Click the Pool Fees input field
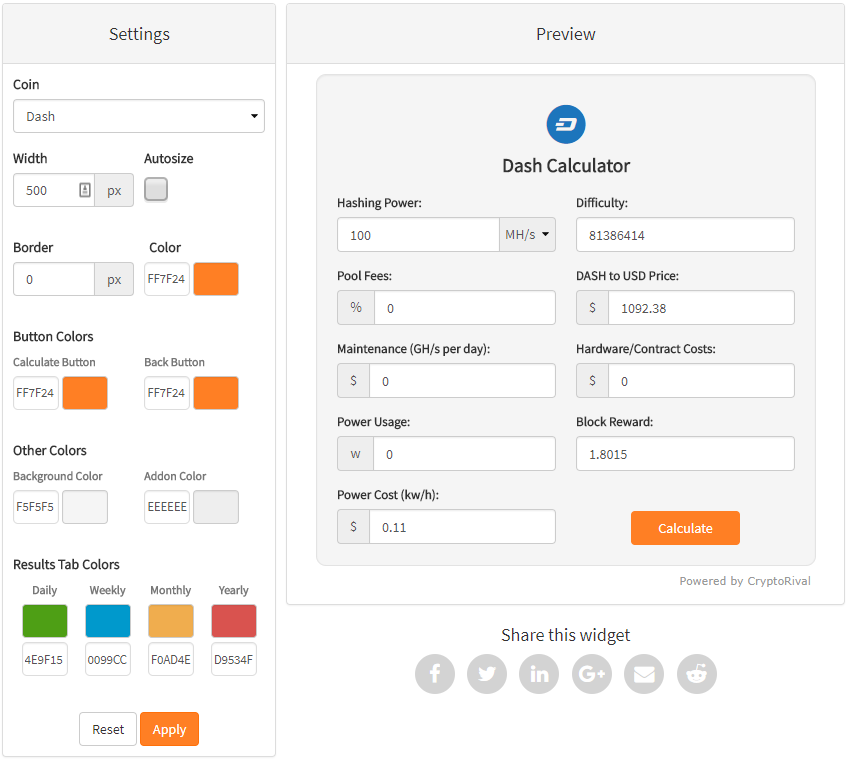849x761 pixels. [465, 308]
